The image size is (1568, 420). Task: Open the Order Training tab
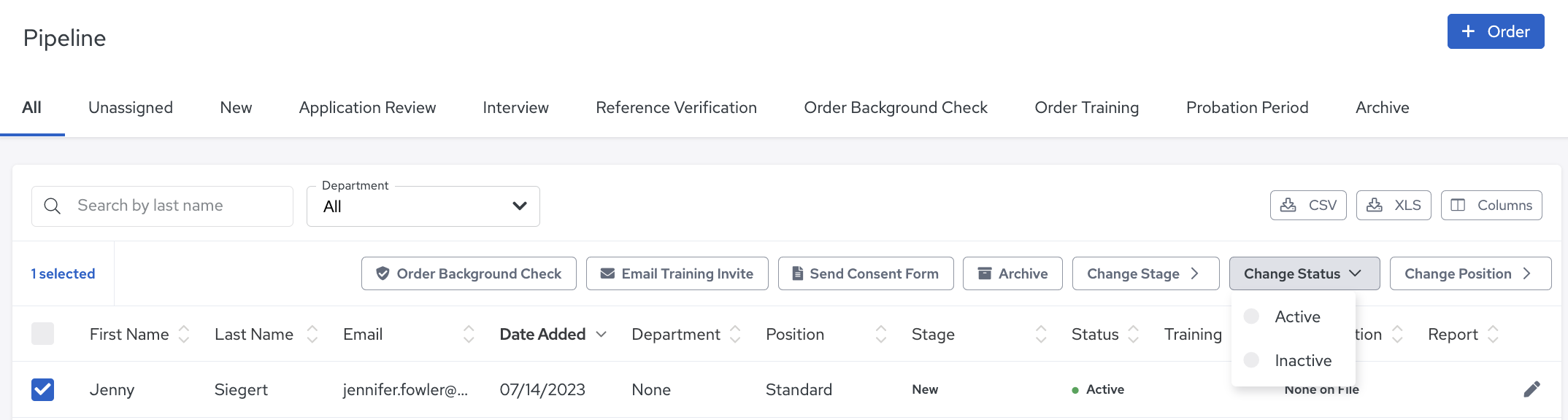[1086, 108]
